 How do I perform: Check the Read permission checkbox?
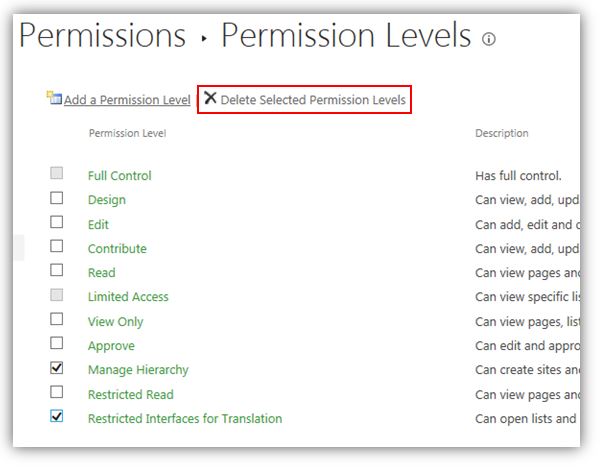[x=57, y=270]
